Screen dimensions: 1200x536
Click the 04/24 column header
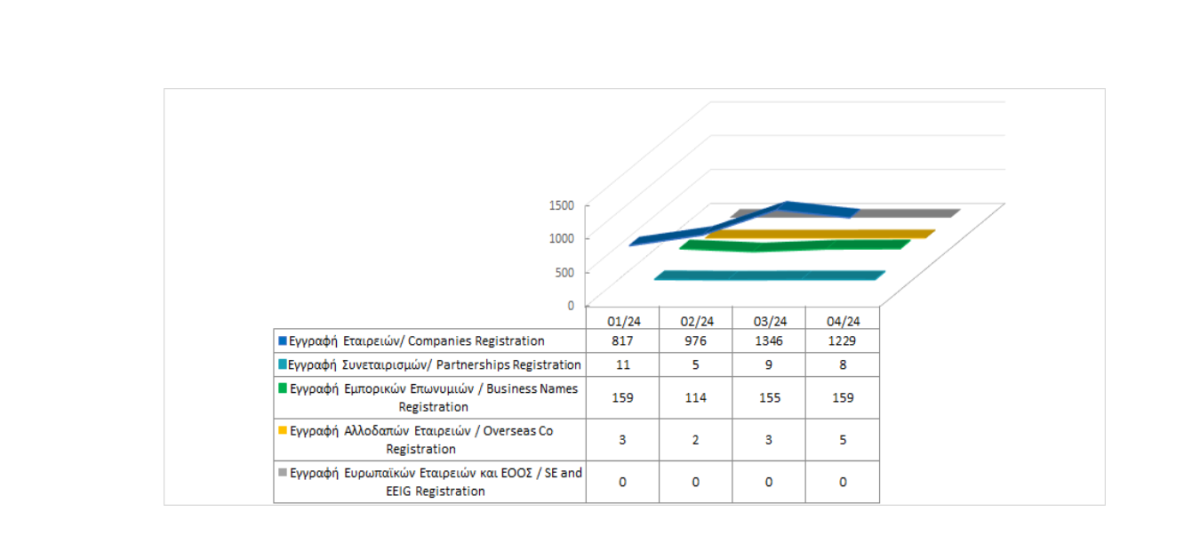tap(843, 321)
